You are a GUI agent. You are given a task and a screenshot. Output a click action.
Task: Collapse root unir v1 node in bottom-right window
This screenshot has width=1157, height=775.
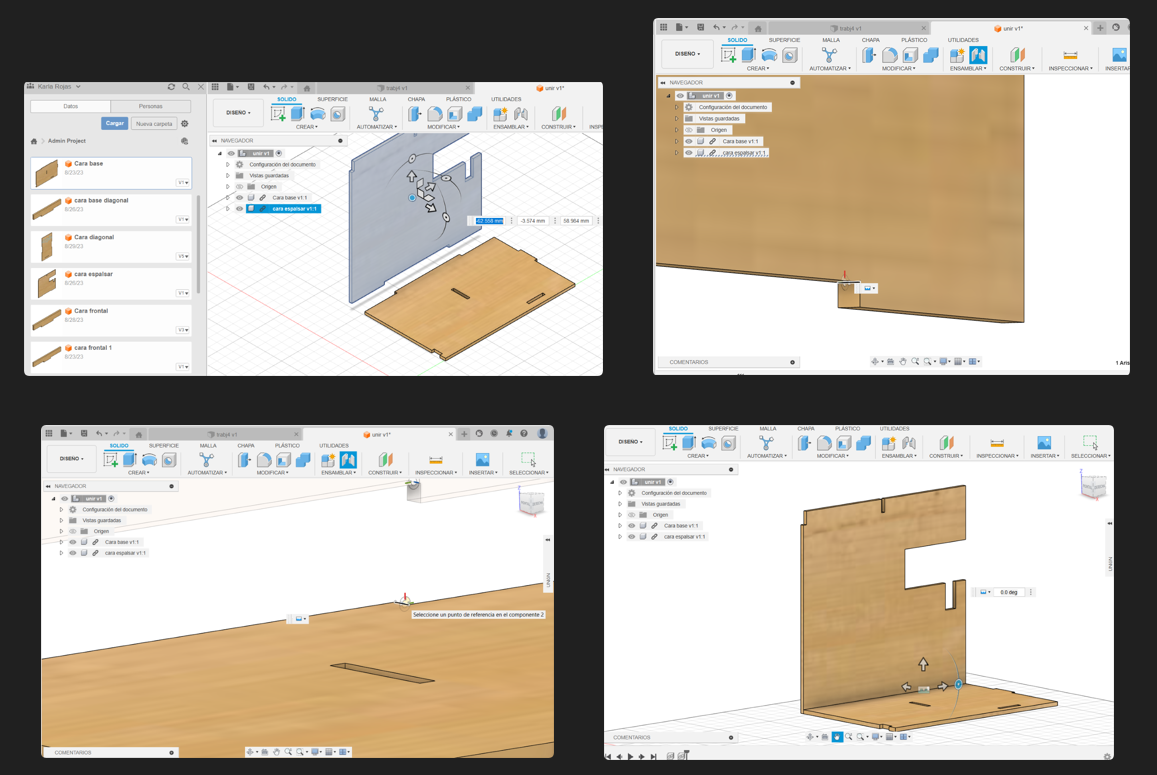tap(612, 482)
